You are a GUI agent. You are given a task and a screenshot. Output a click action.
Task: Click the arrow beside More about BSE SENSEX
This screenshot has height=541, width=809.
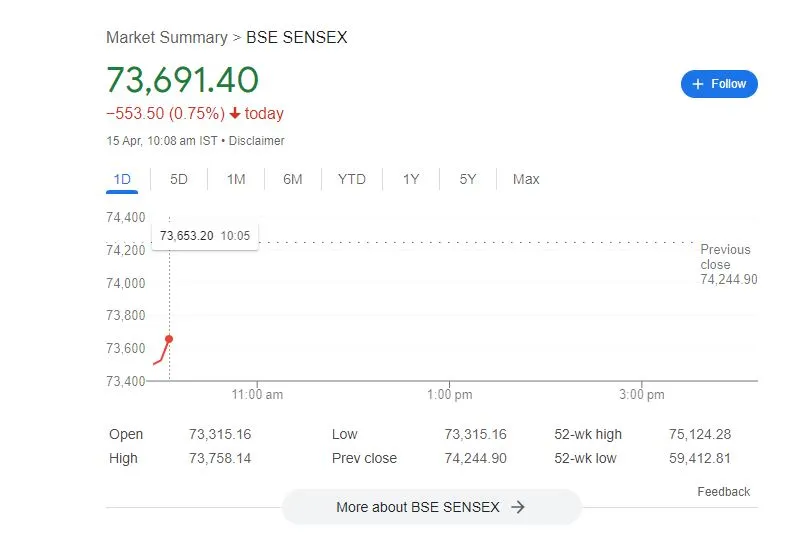tap(517, 507)
